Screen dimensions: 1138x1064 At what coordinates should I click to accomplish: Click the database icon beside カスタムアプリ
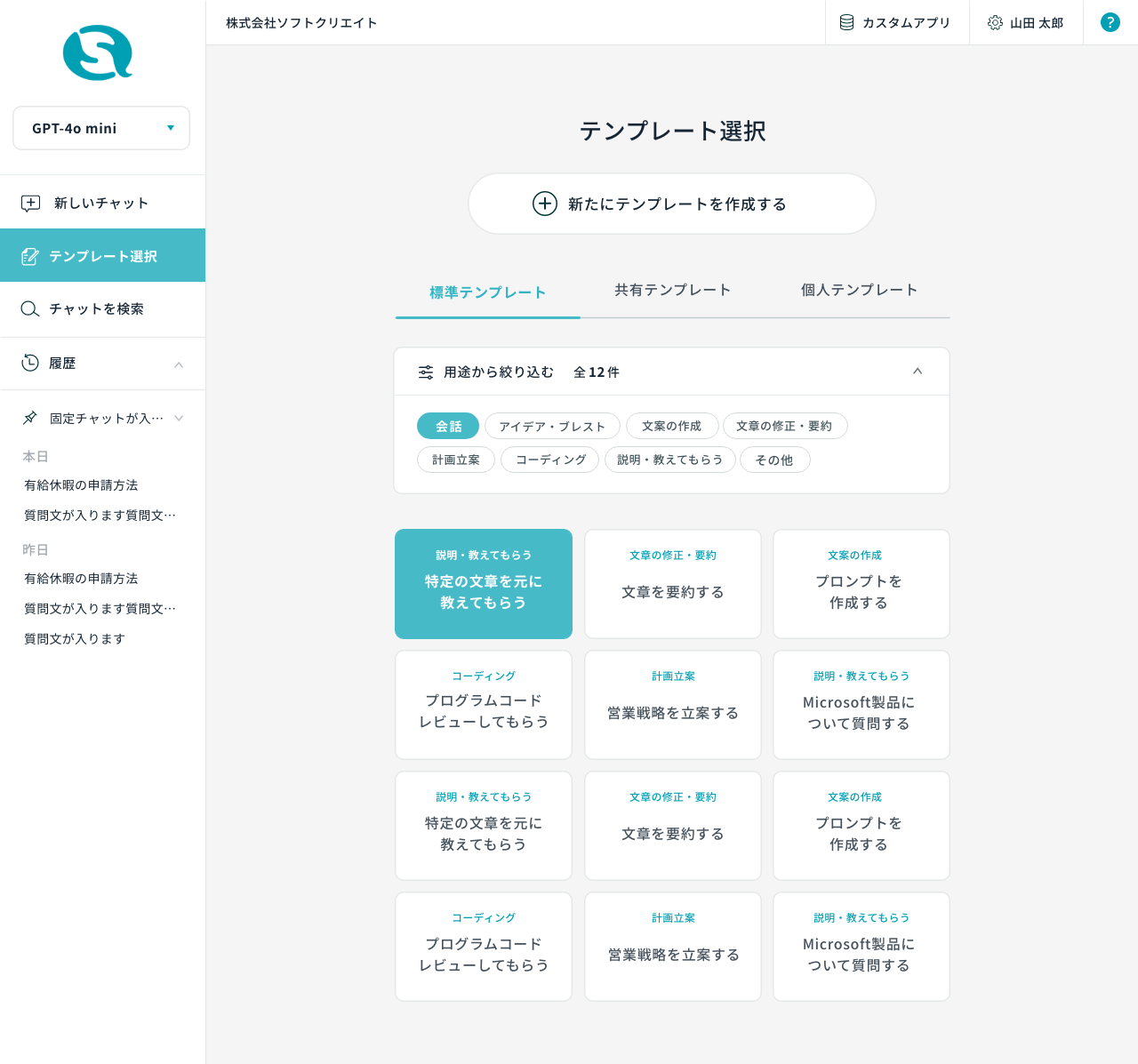coord(846,22)
